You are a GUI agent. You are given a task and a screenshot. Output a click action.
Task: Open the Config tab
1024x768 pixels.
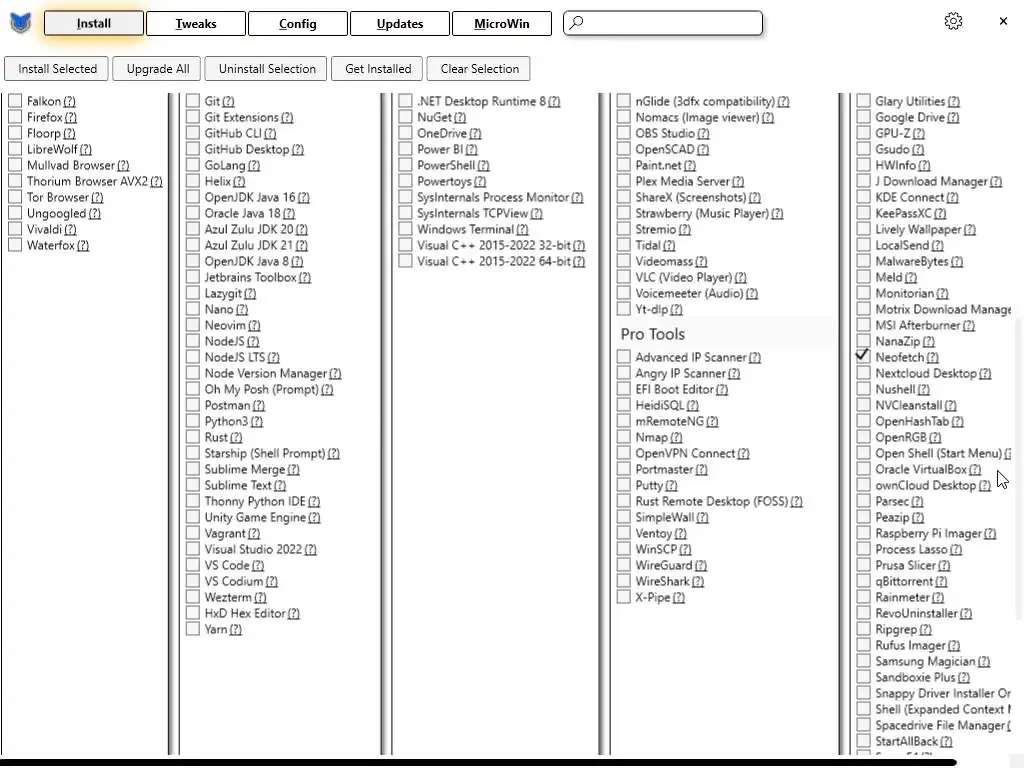click(x=298, y=24)
